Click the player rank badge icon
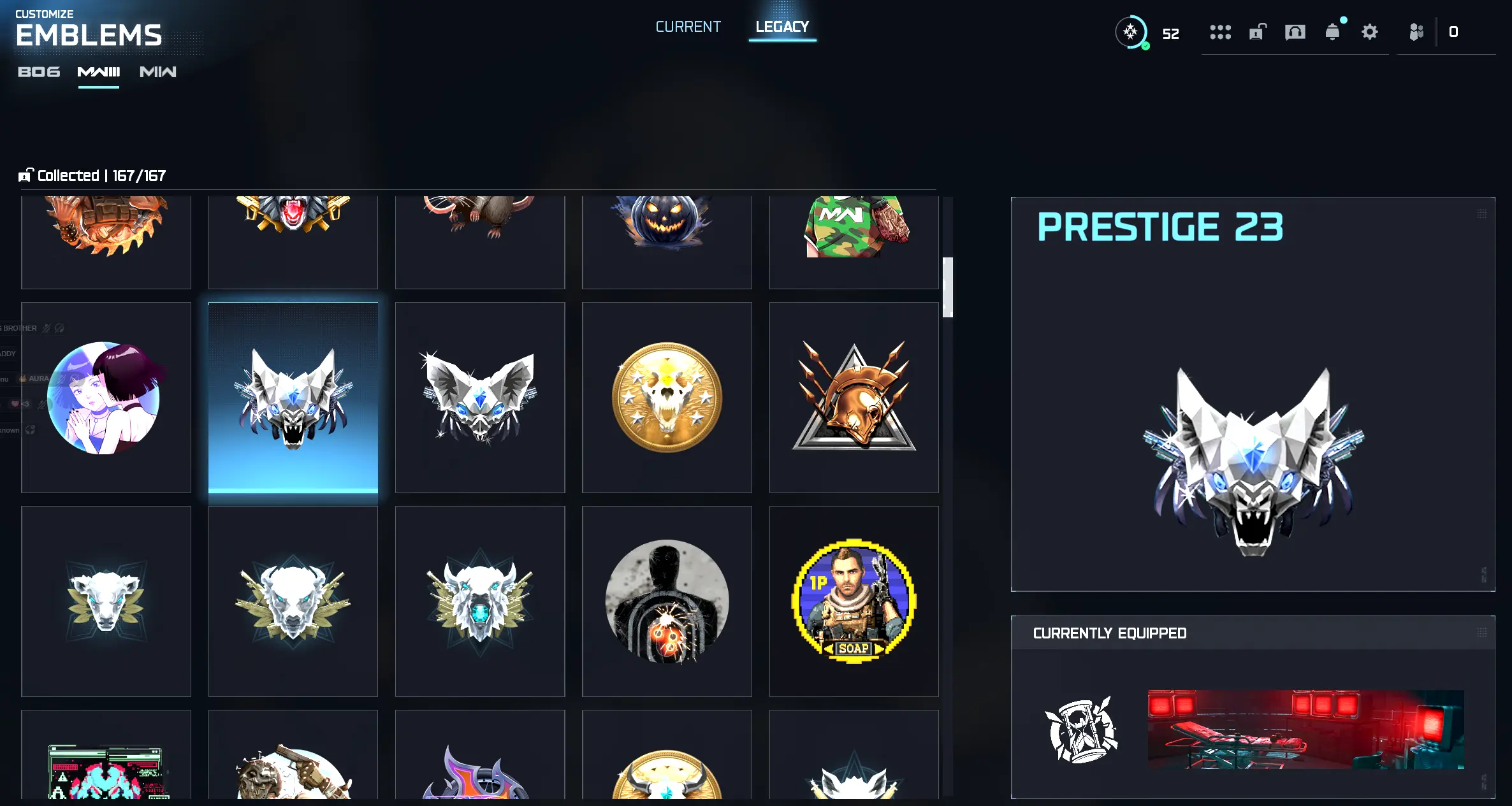 point(1131,32)
